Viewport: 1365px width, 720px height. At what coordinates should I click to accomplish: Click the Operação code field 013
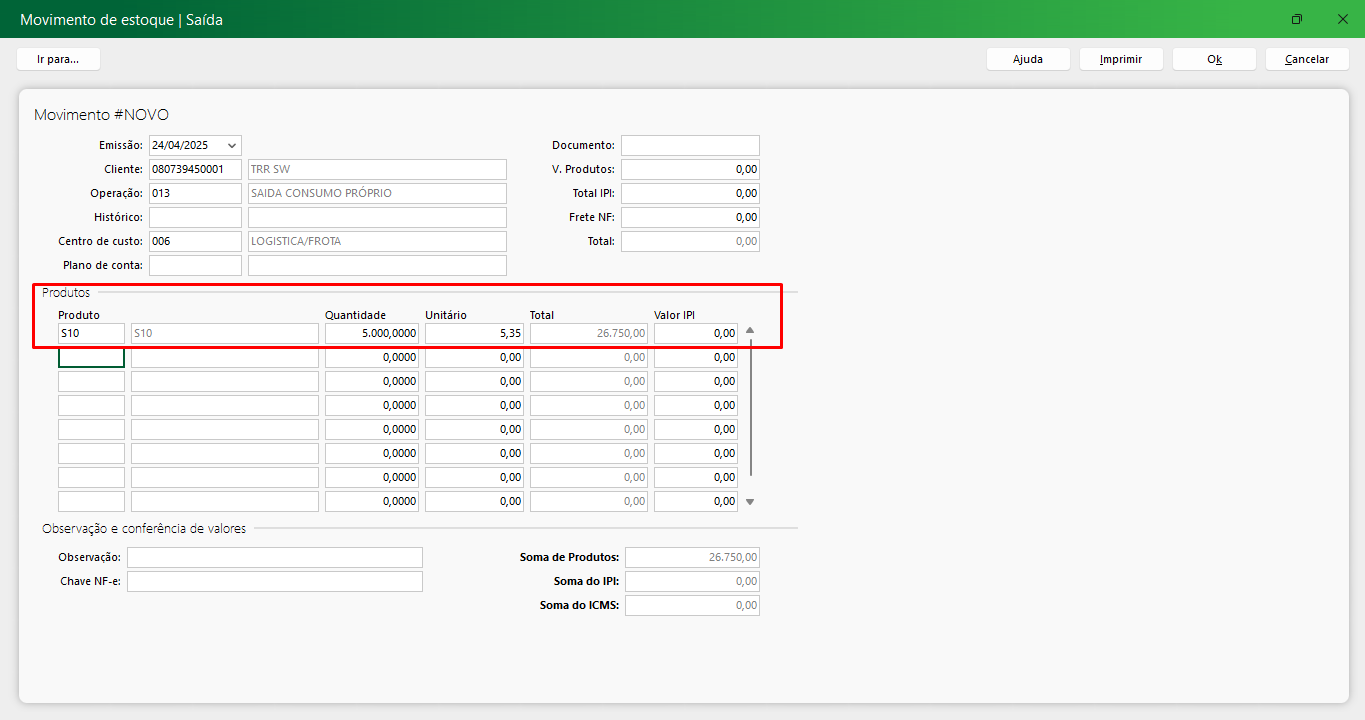(x=195, y=194)
